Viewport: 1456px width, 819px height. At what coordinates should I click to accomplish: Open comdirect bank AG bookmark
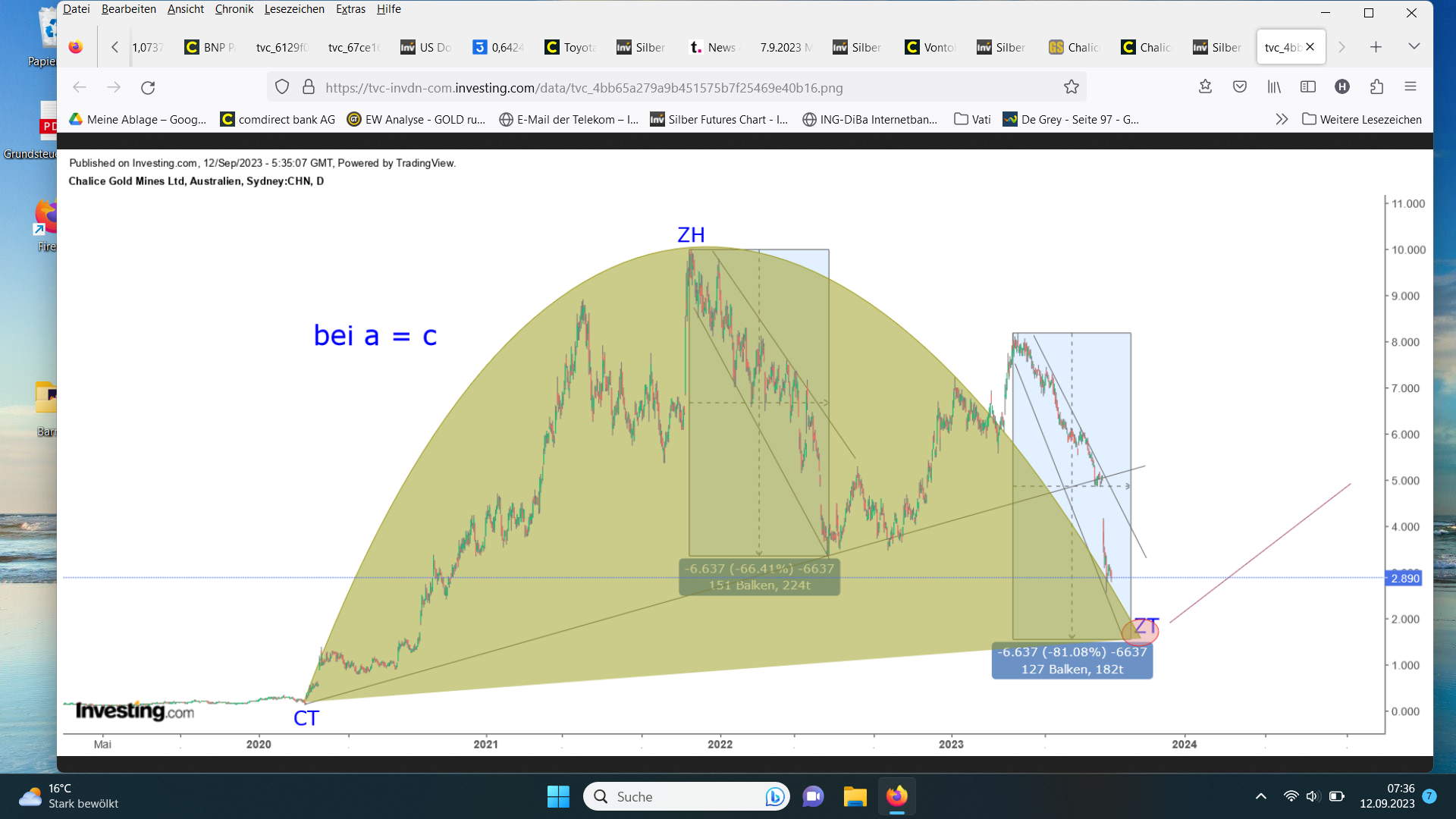tap(278, 119)
